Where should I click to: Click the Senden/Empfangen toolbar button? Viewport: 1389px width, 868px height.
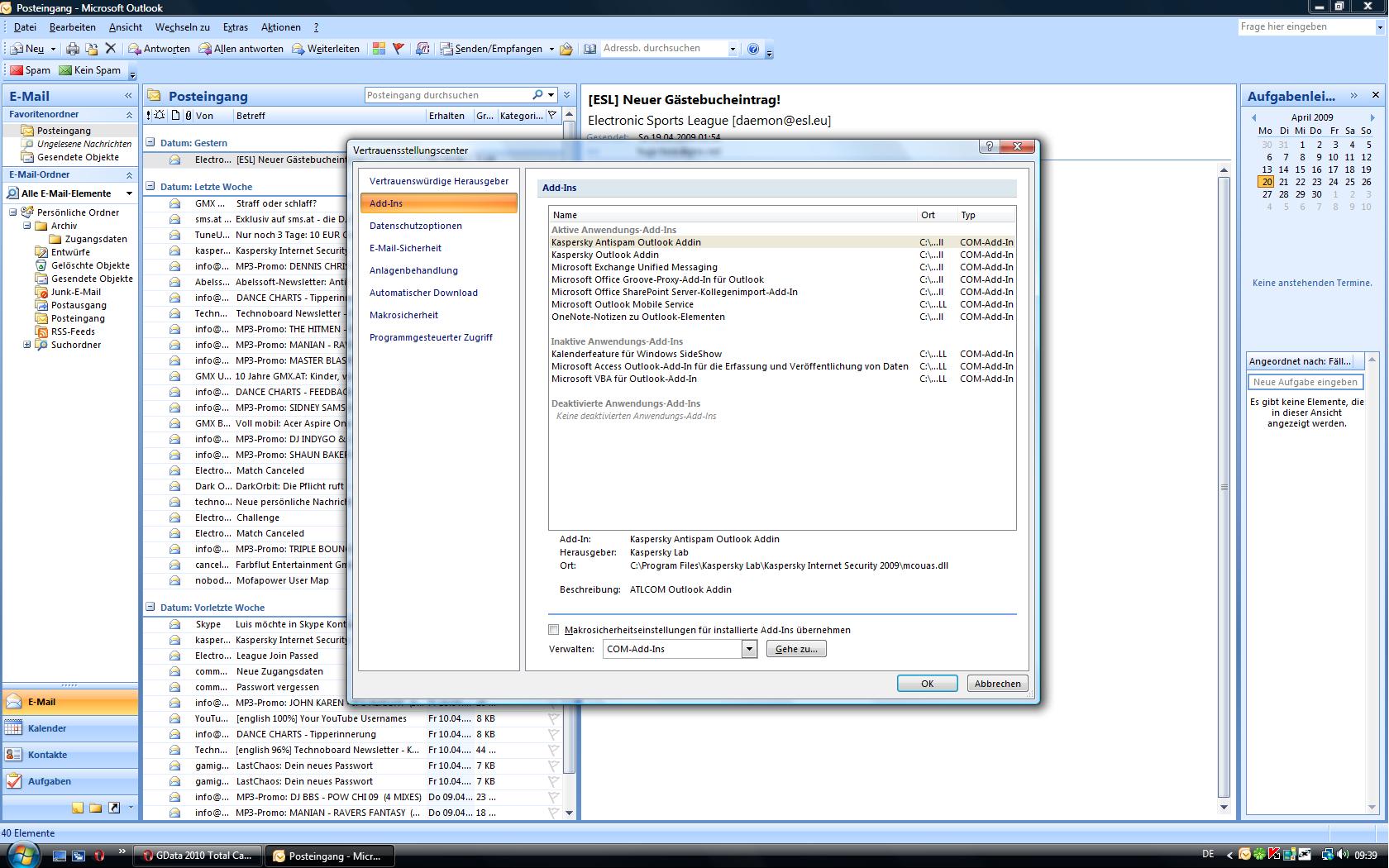point(491,49)
